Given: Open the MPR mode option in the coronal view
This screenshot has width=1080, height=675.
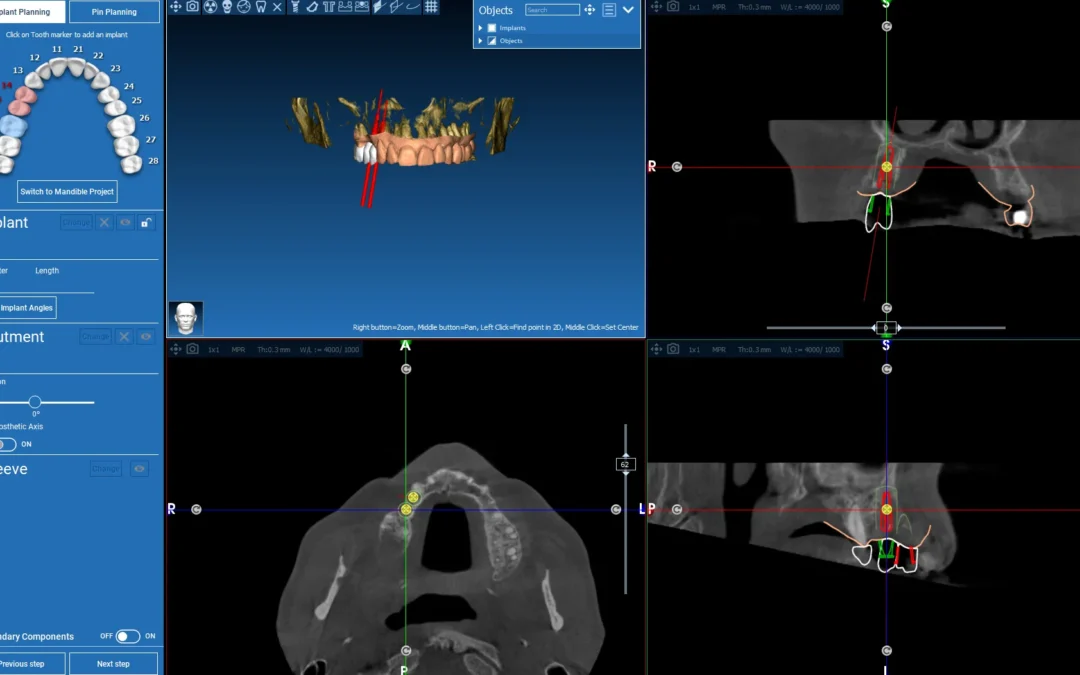Looking at the screenshot, I should [719, 7].
